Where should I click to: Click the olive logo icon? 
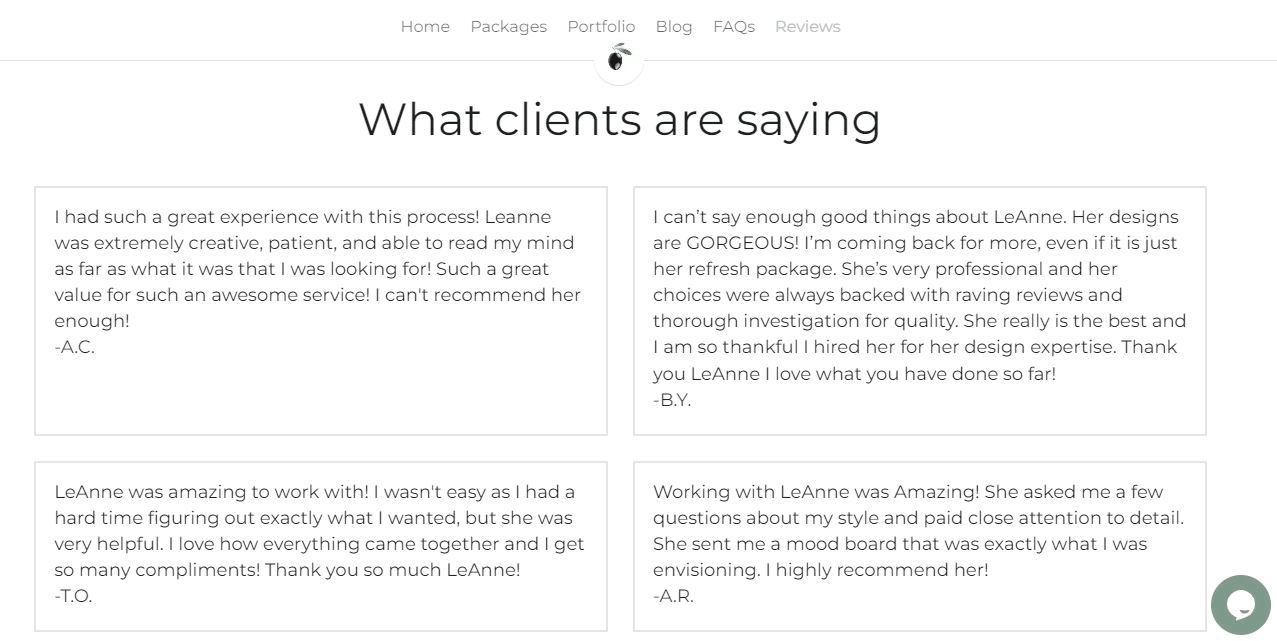619,59
